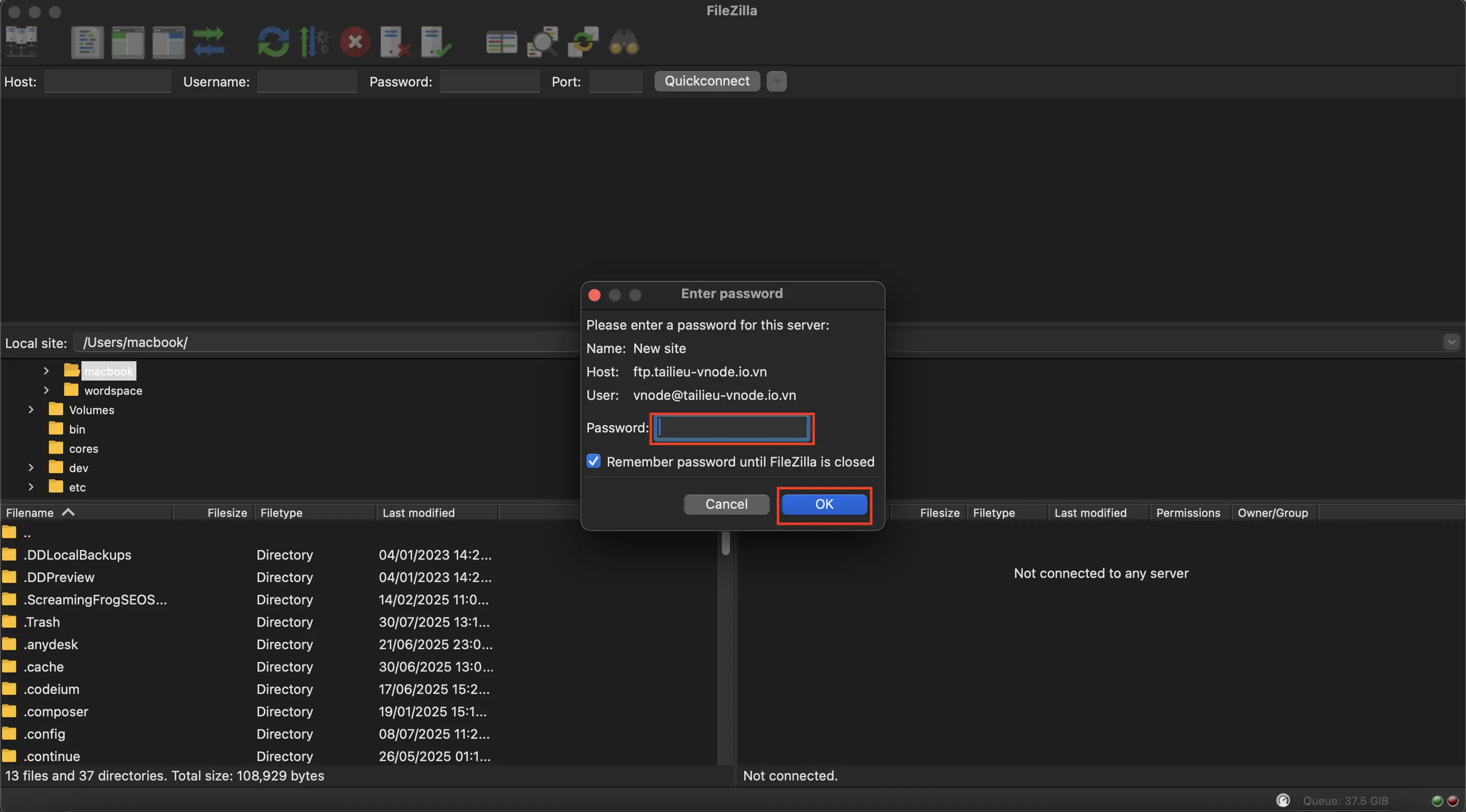
Task: Select the cores folder in tree
Action: 73,448
